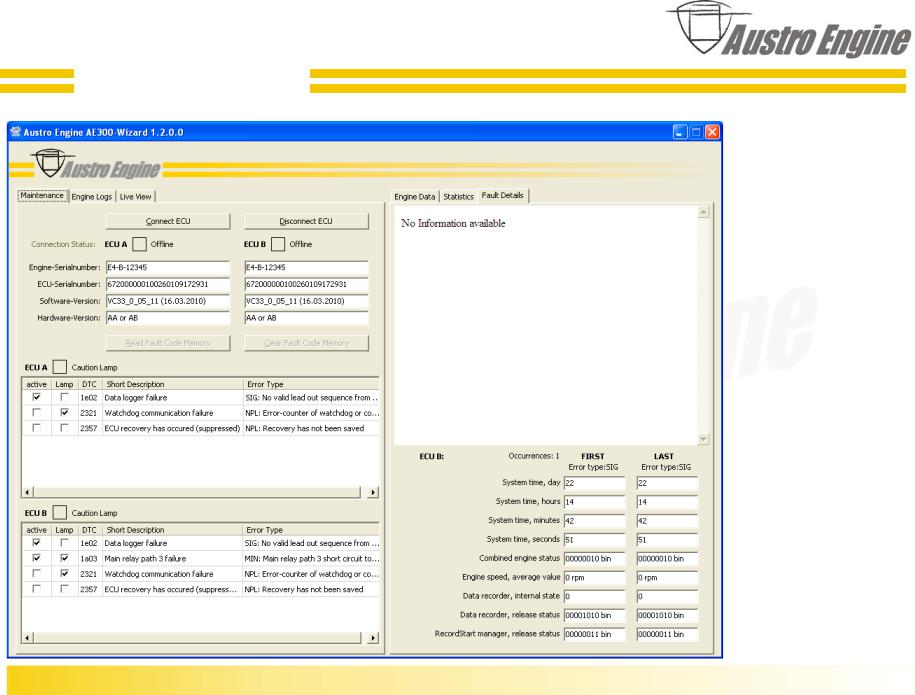The width and height of the screenshot is (915, 695).
Task: Toggle active checkbox for ECU B 1e02
Action: point(36,543)
